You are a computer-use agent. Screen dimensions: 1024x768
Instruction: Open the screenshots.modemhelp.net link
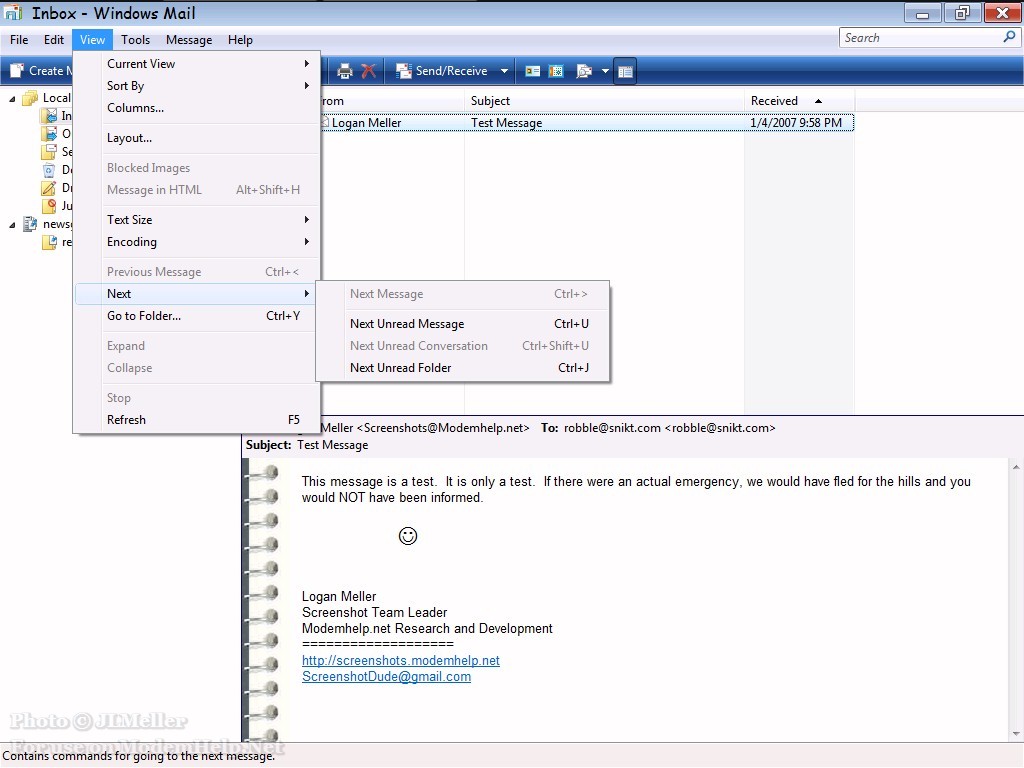[x=400, y=660]
